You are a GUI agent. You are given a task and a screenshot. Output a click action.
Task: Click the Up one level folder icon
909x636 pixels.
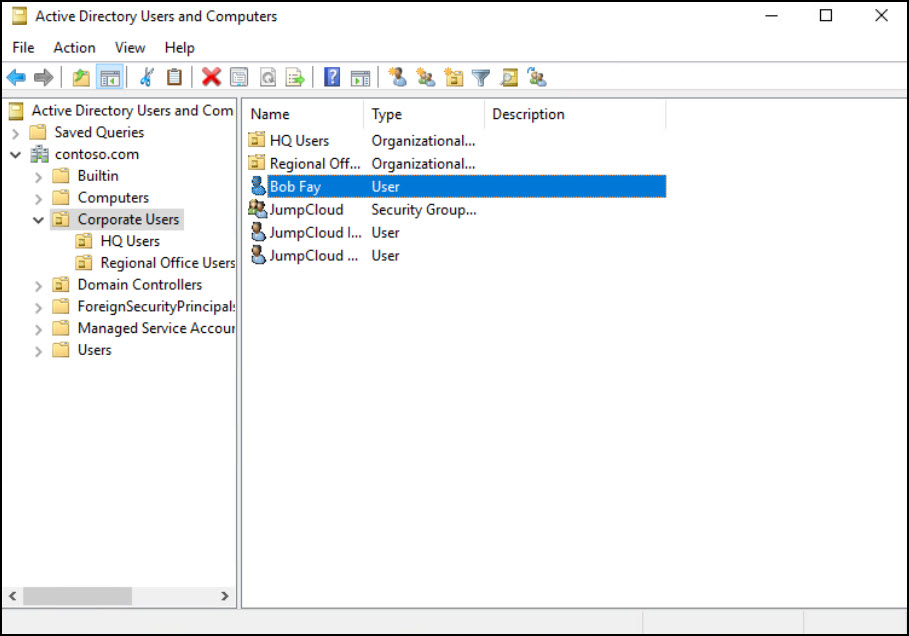pyautogui.click(x=81, y=77)
